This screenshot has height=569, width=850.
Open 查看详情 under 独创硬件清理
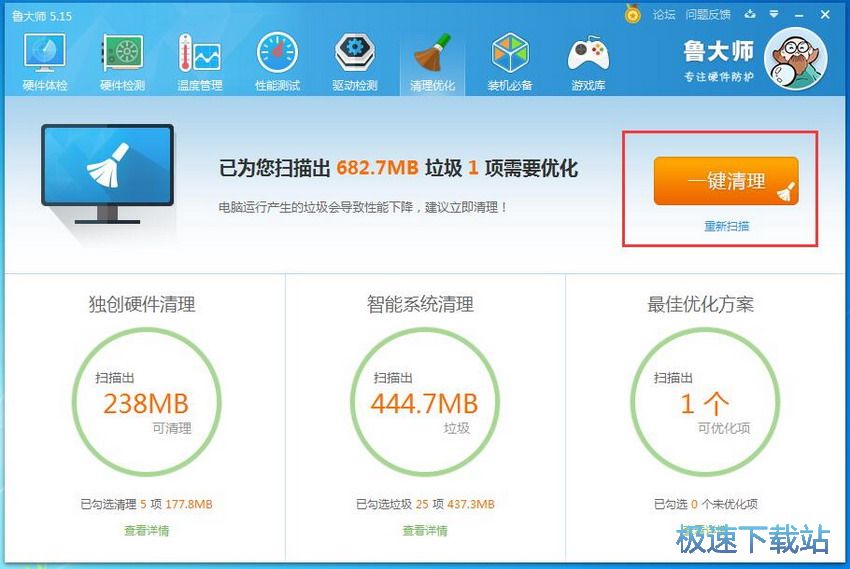tap(146, 531)
